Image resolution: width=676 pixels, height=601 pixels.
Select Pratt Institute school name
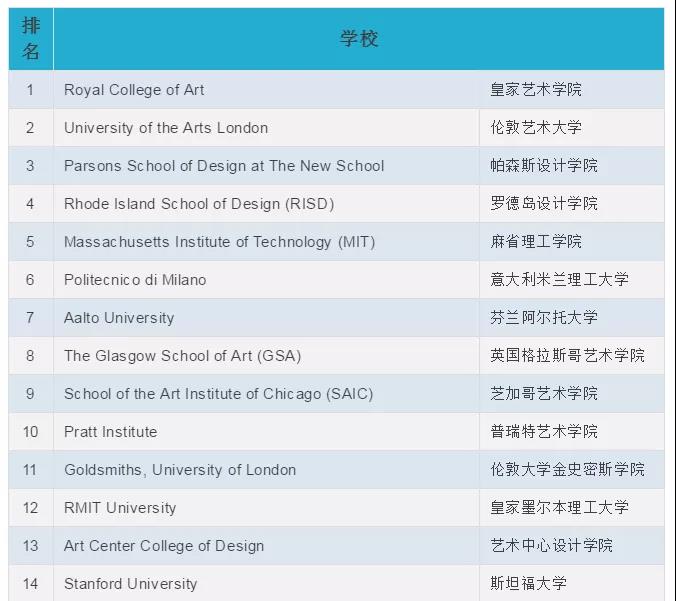(110, 432)
